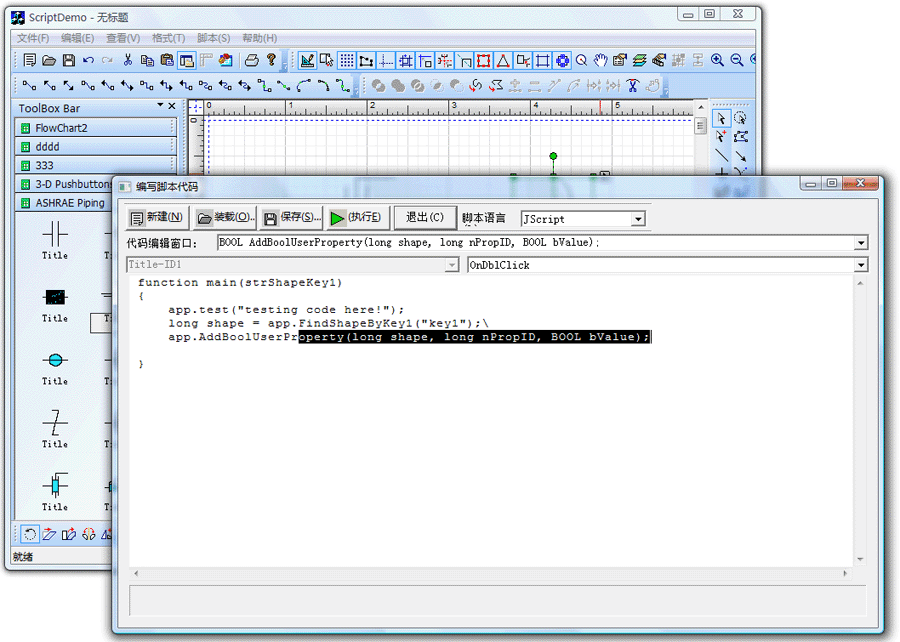Select the Pan hand tool

[x=600, y=60]
